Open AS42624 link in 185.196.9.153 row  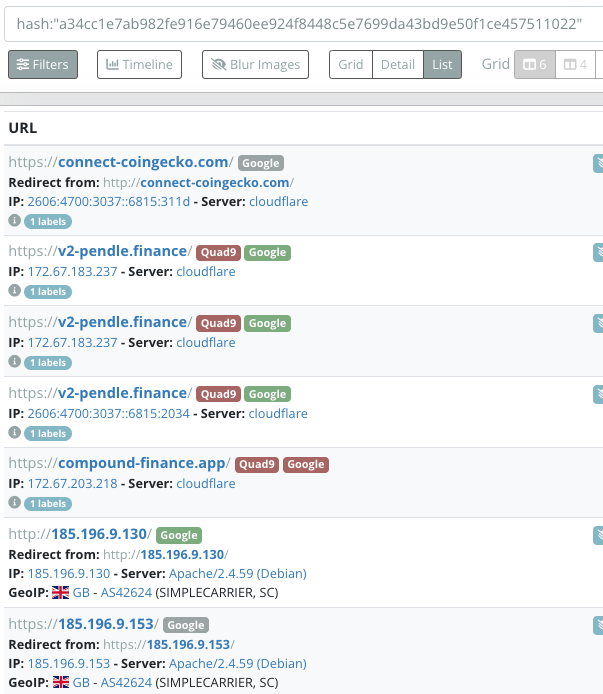tap(125, 683)
